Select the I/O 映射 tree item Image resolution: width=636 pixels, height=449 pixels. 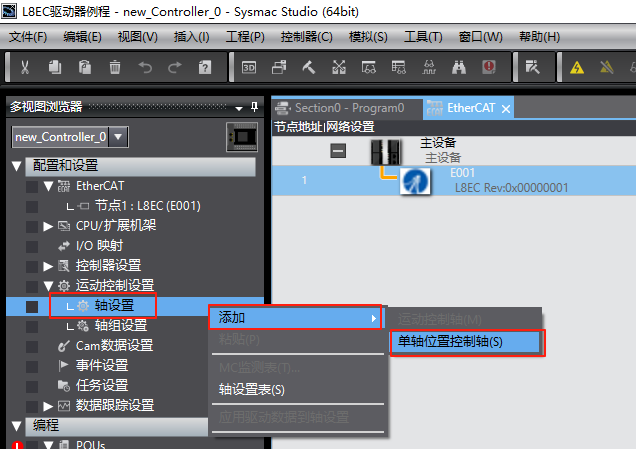(x=99, y=246)
